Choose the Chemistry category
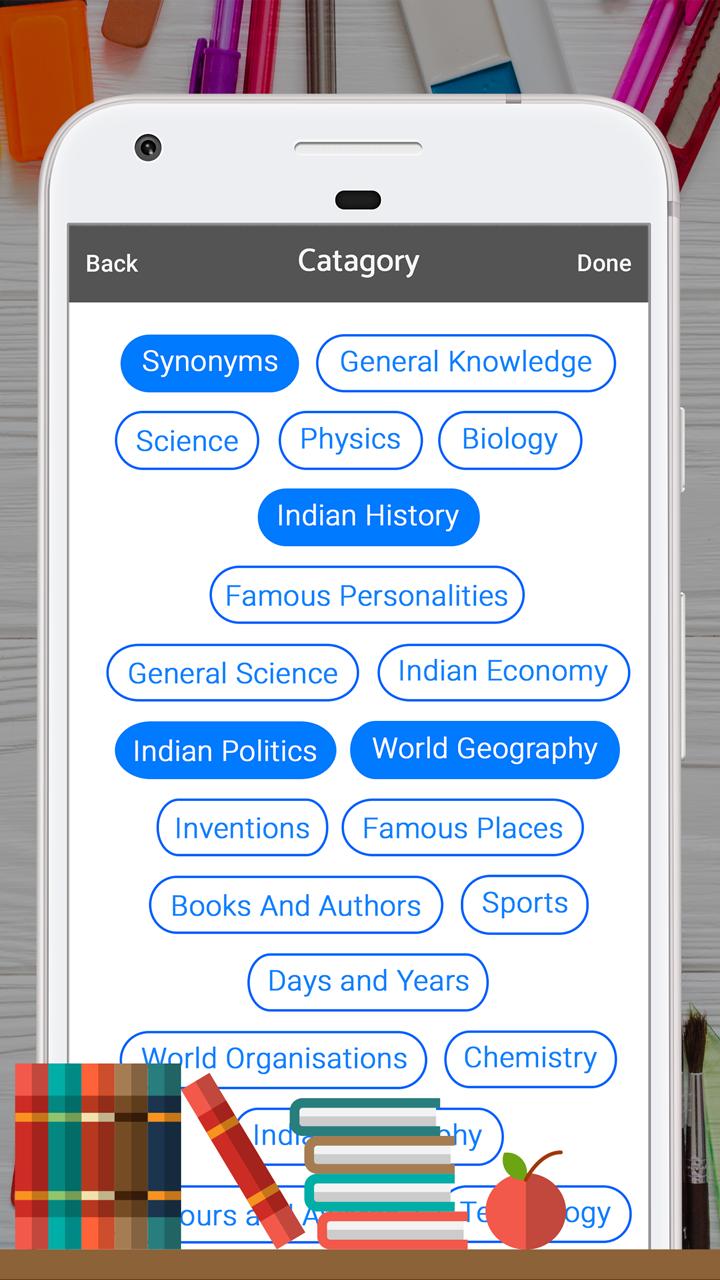Screen dimensions: 720x1280 tap(530, 1059)
